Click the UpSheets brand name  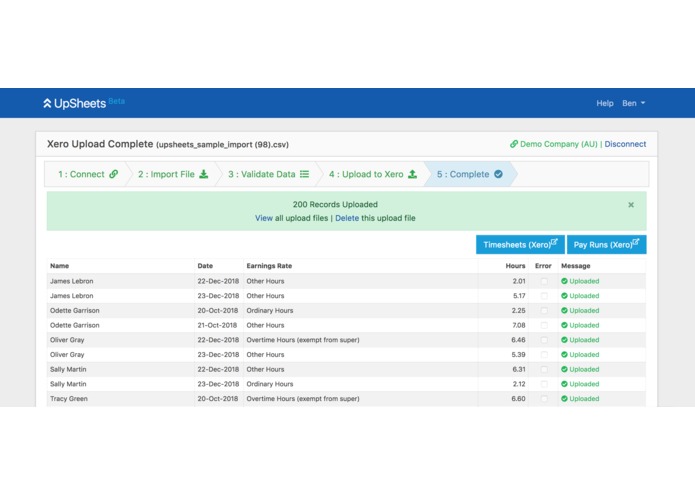pyautogui.click(x=80, y=103)
